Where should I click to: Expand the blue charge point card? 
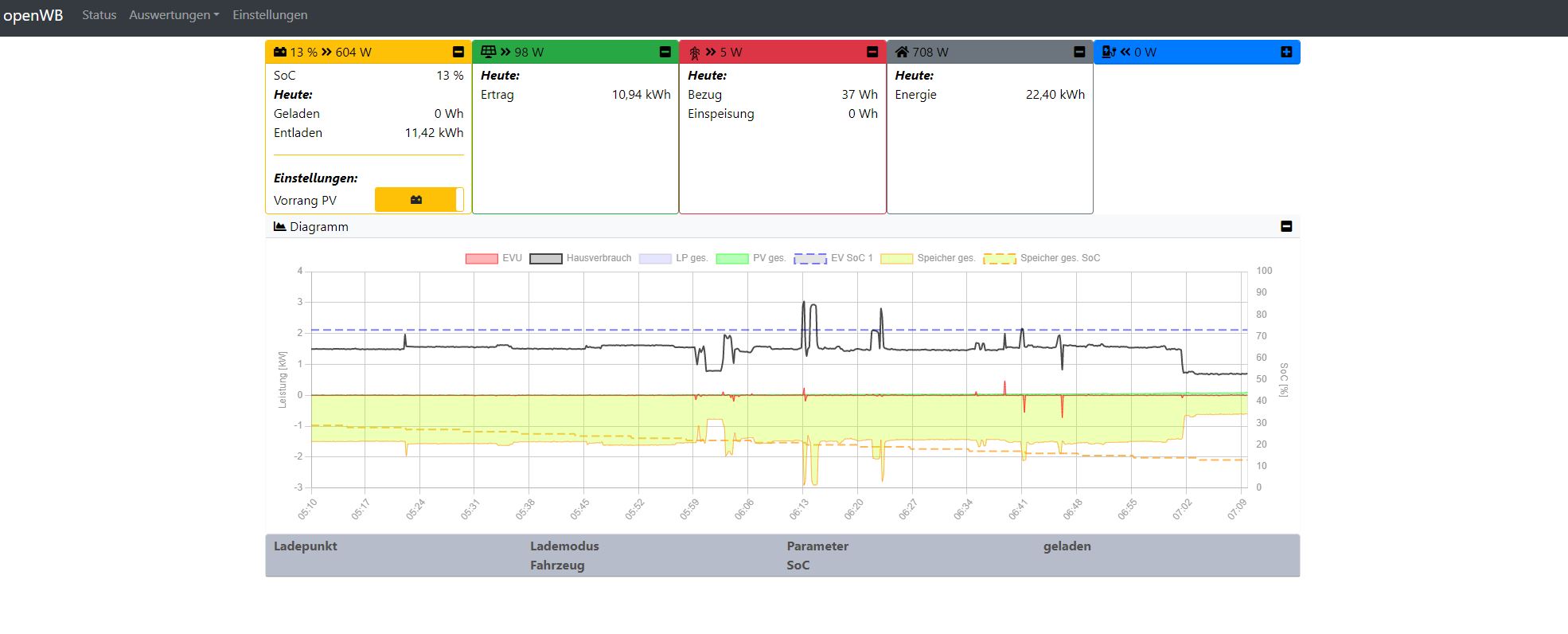tap(1285, 52)
